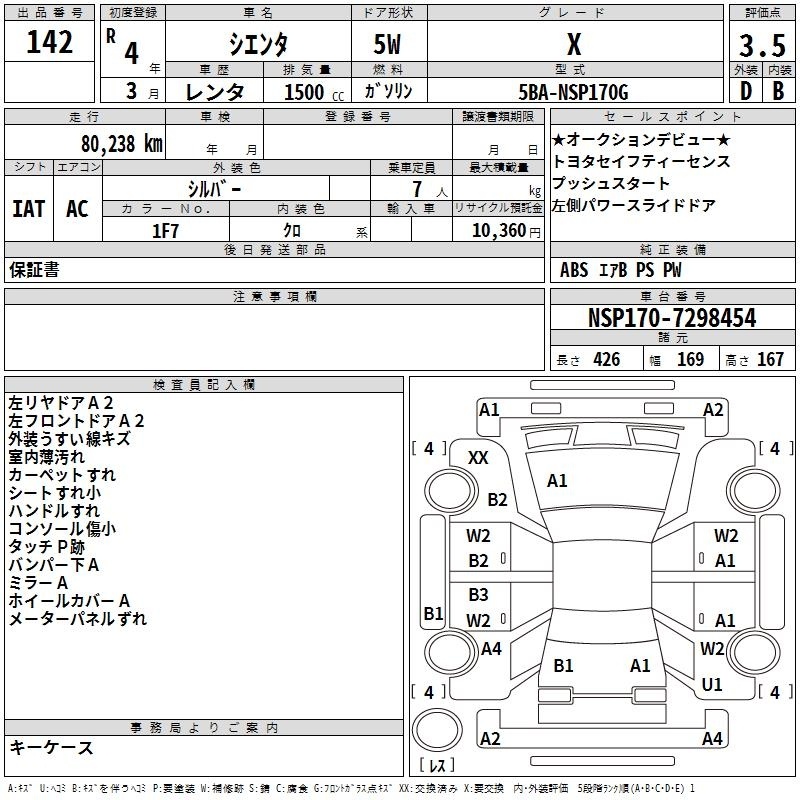This screenshot has height=800, width=800.
Task: Click the height value 167
Action: [770, 359]
